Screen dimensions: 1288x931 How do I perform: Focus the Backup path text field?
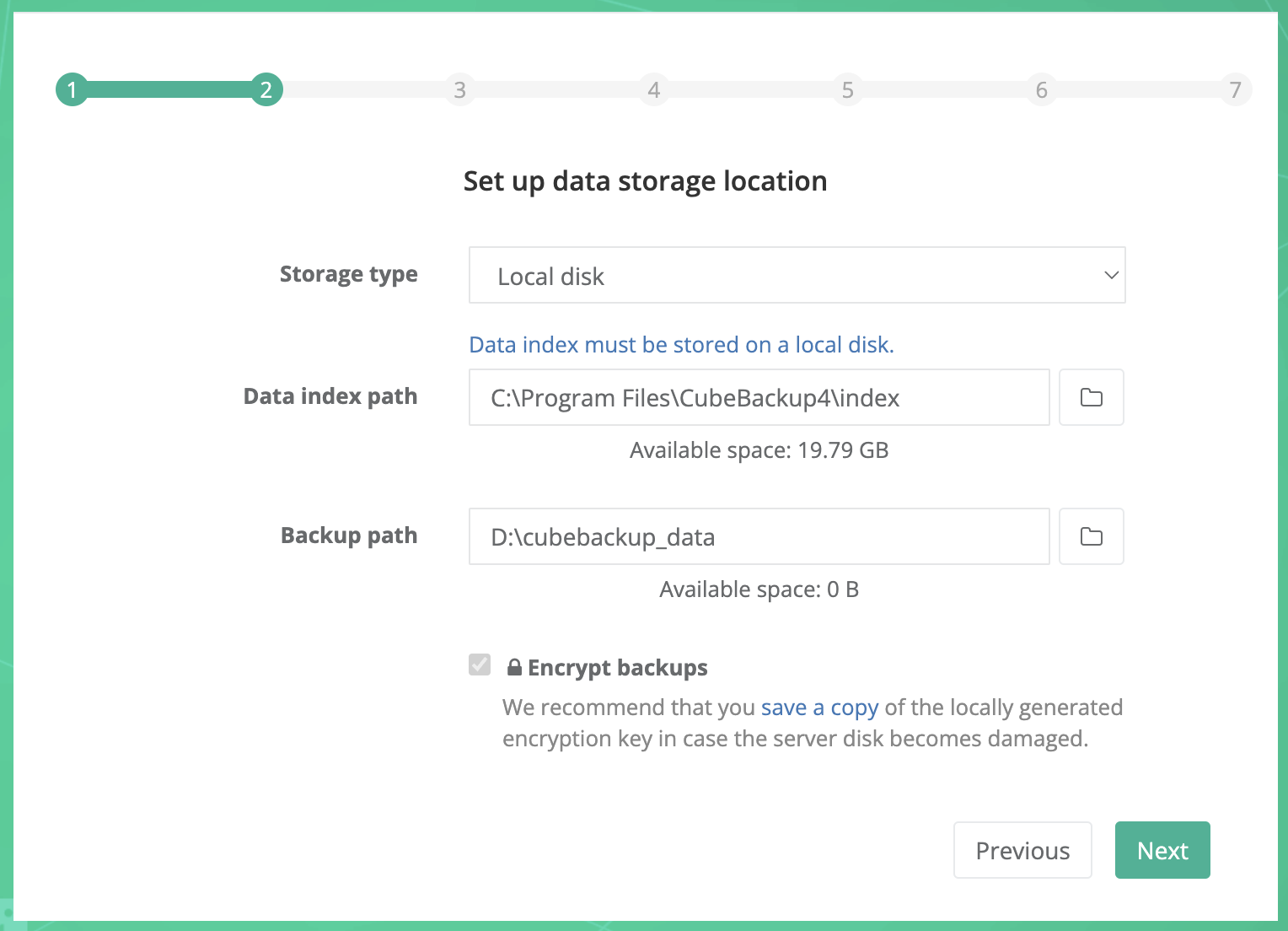click(x=759, y=536)
